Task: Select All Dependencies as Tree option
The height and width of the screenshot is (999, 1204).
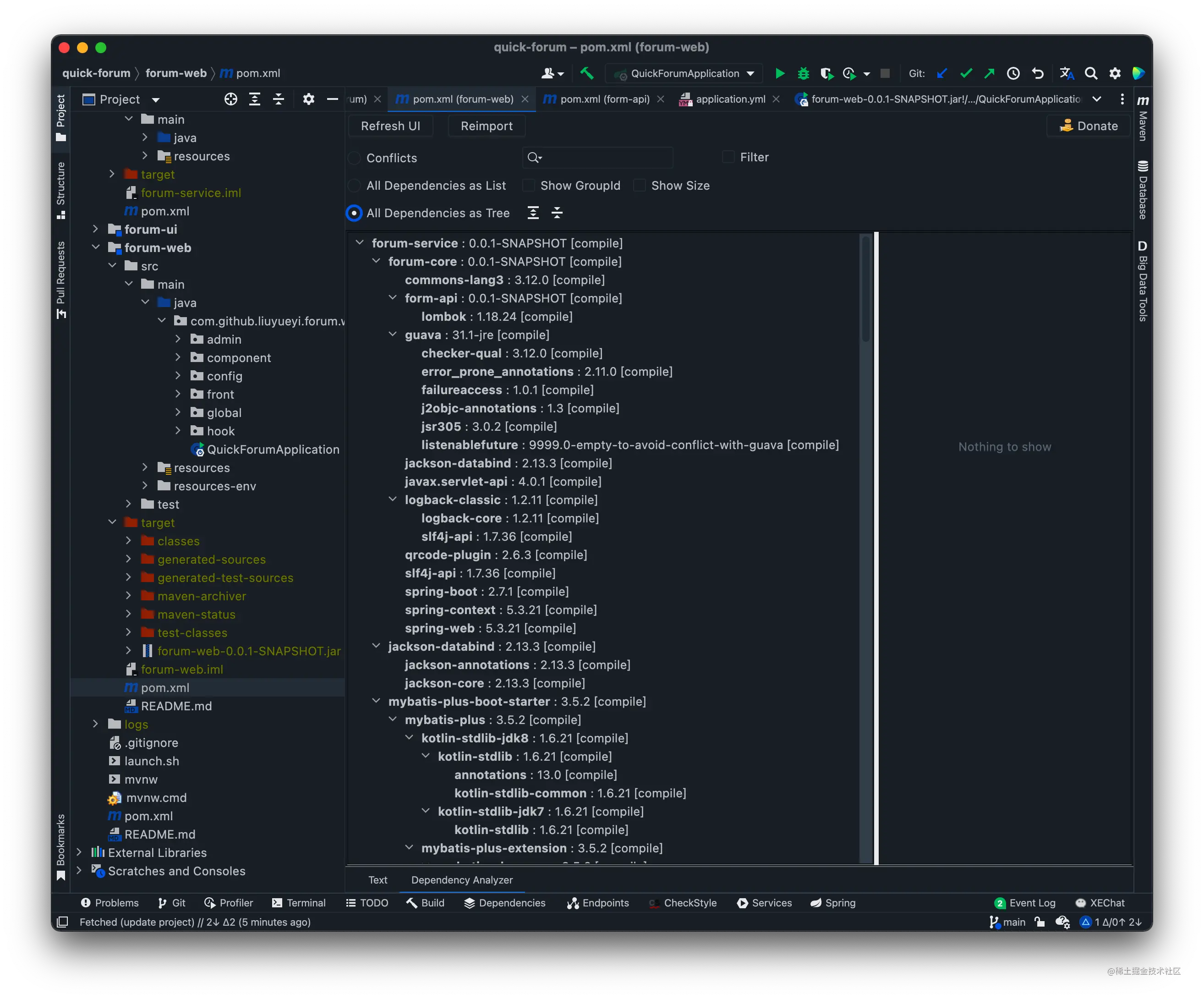Action: pos(354,213)
